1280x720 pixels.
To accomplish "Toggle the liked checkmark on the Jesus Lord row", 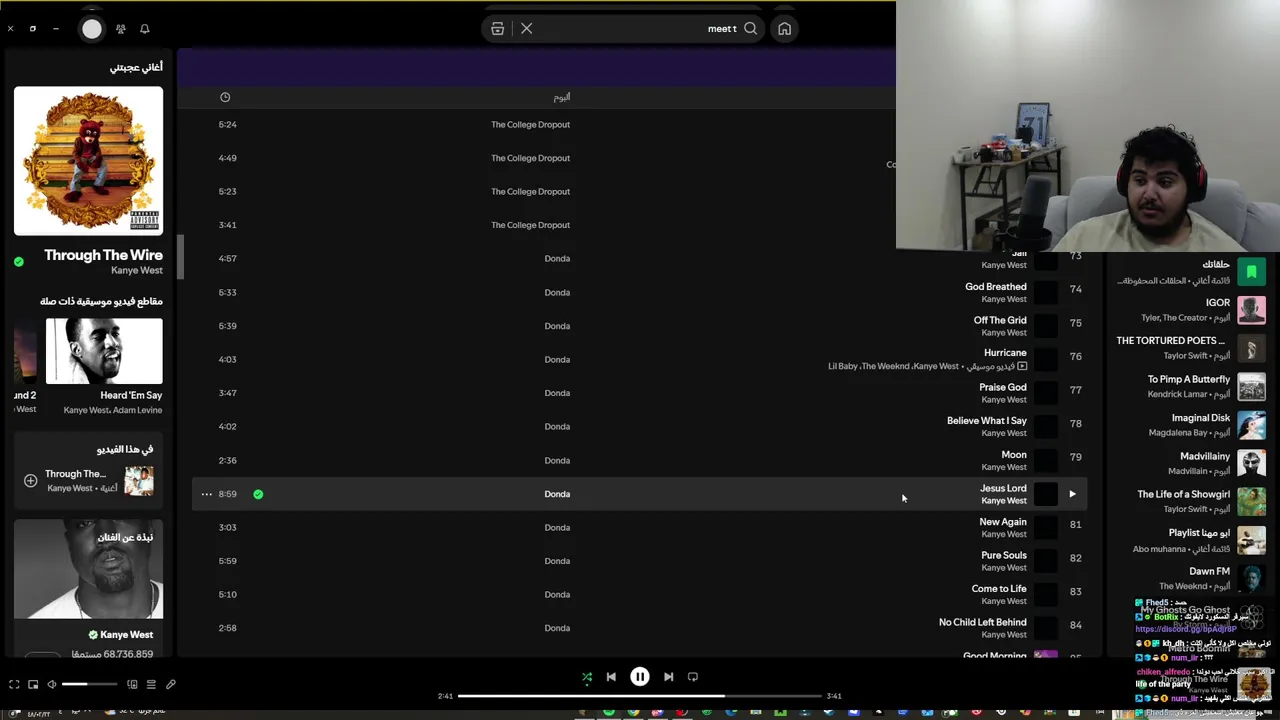I will point(258,494).
